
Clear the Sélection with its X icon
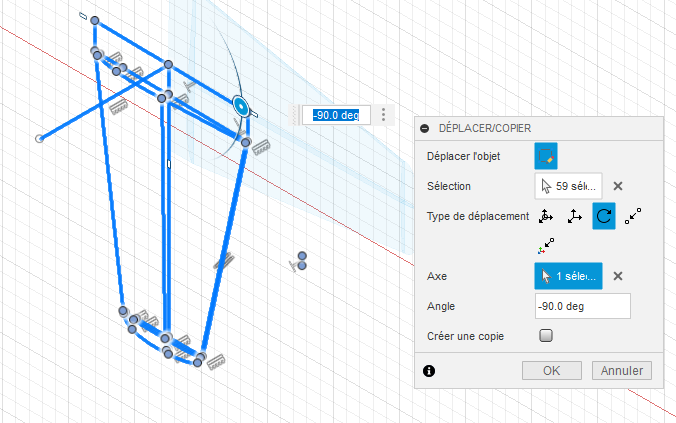(x=618, y=186)
